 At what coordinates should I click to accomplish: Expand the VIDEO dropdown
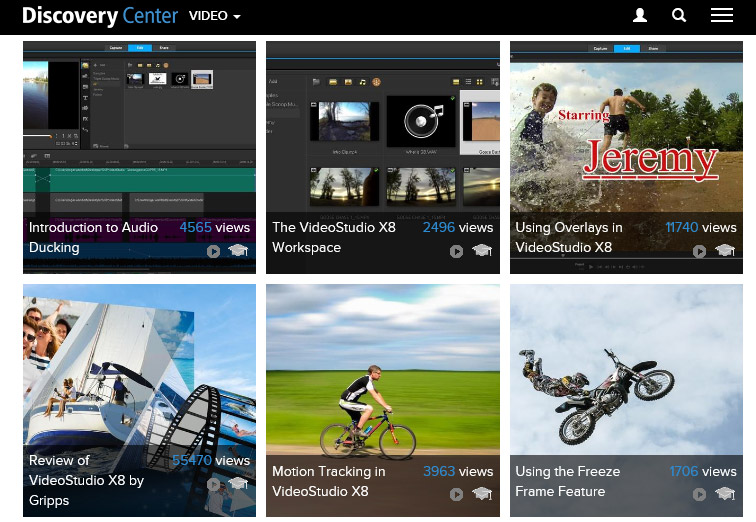coord(215,16)
